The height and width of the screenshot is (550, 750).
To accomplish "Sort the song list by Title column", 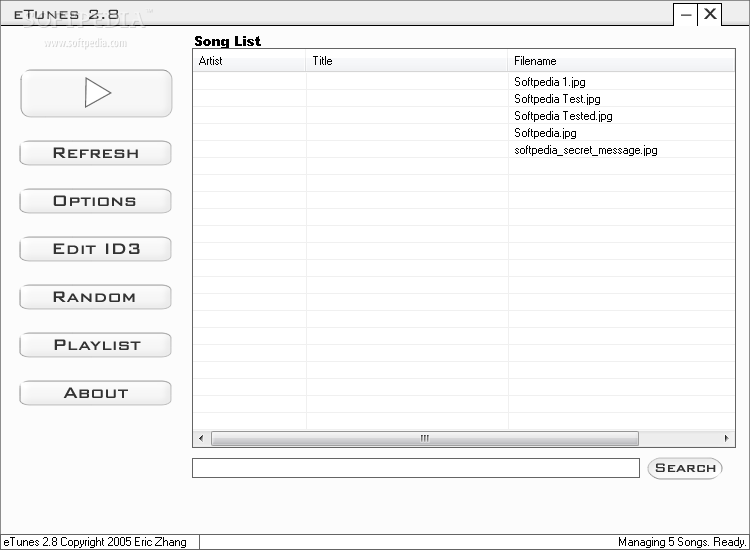I will (x=407, y=61).
